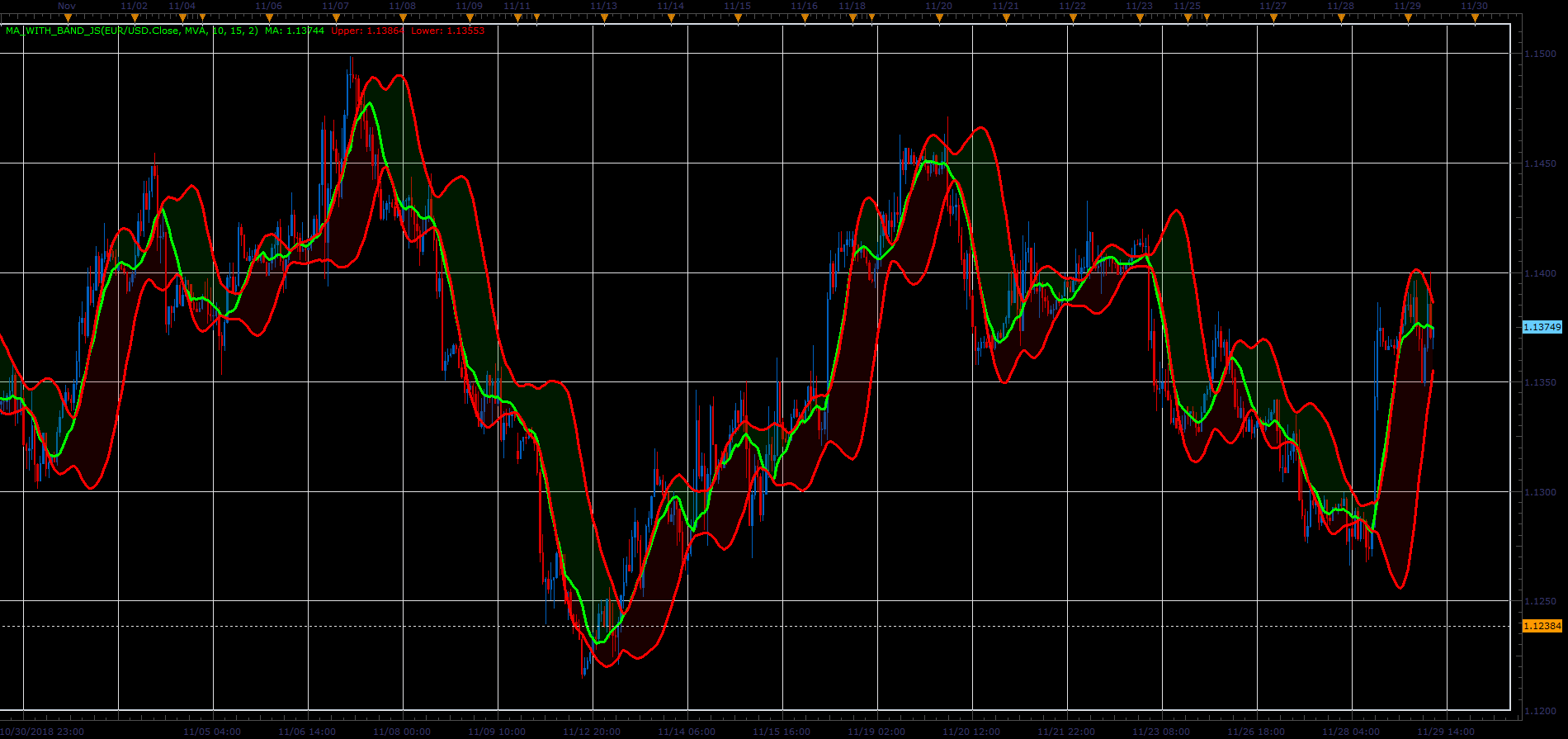This screenshot has width=1568, height=739.
Task: Click the orange marker beneath 11/29
Action: pos(1407,17)
